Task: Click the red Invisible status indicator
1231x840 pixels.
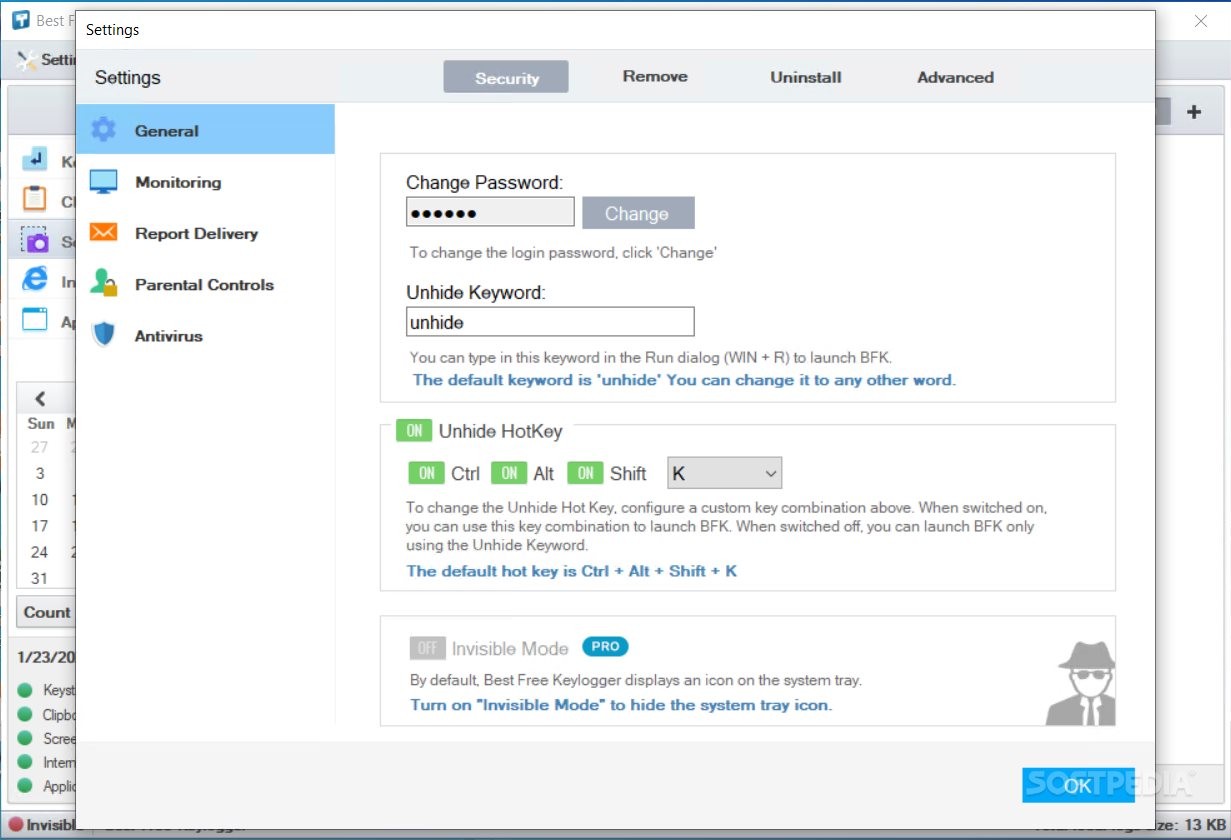Action: pos(15,825)
